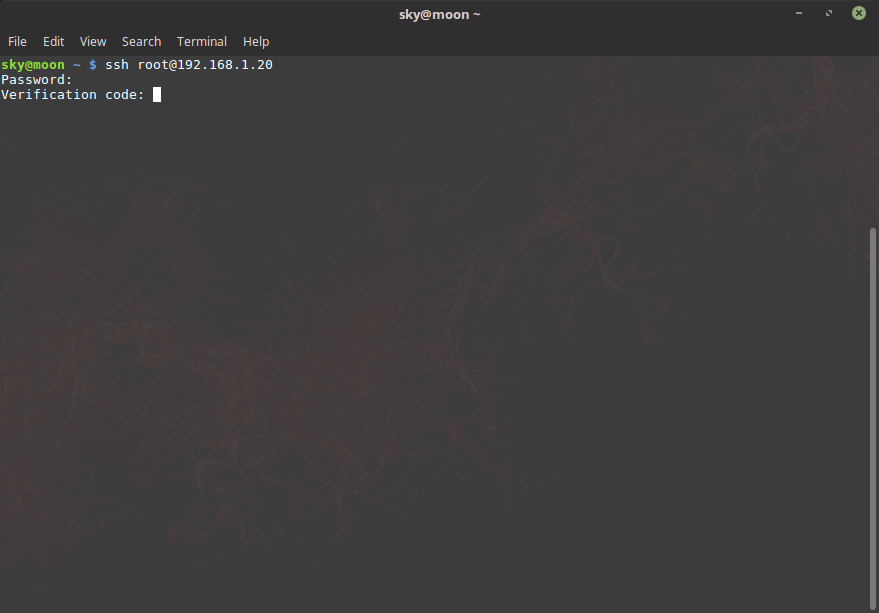
Task: Click the word "ssh" in the command
Action: (x=117, y=65)
